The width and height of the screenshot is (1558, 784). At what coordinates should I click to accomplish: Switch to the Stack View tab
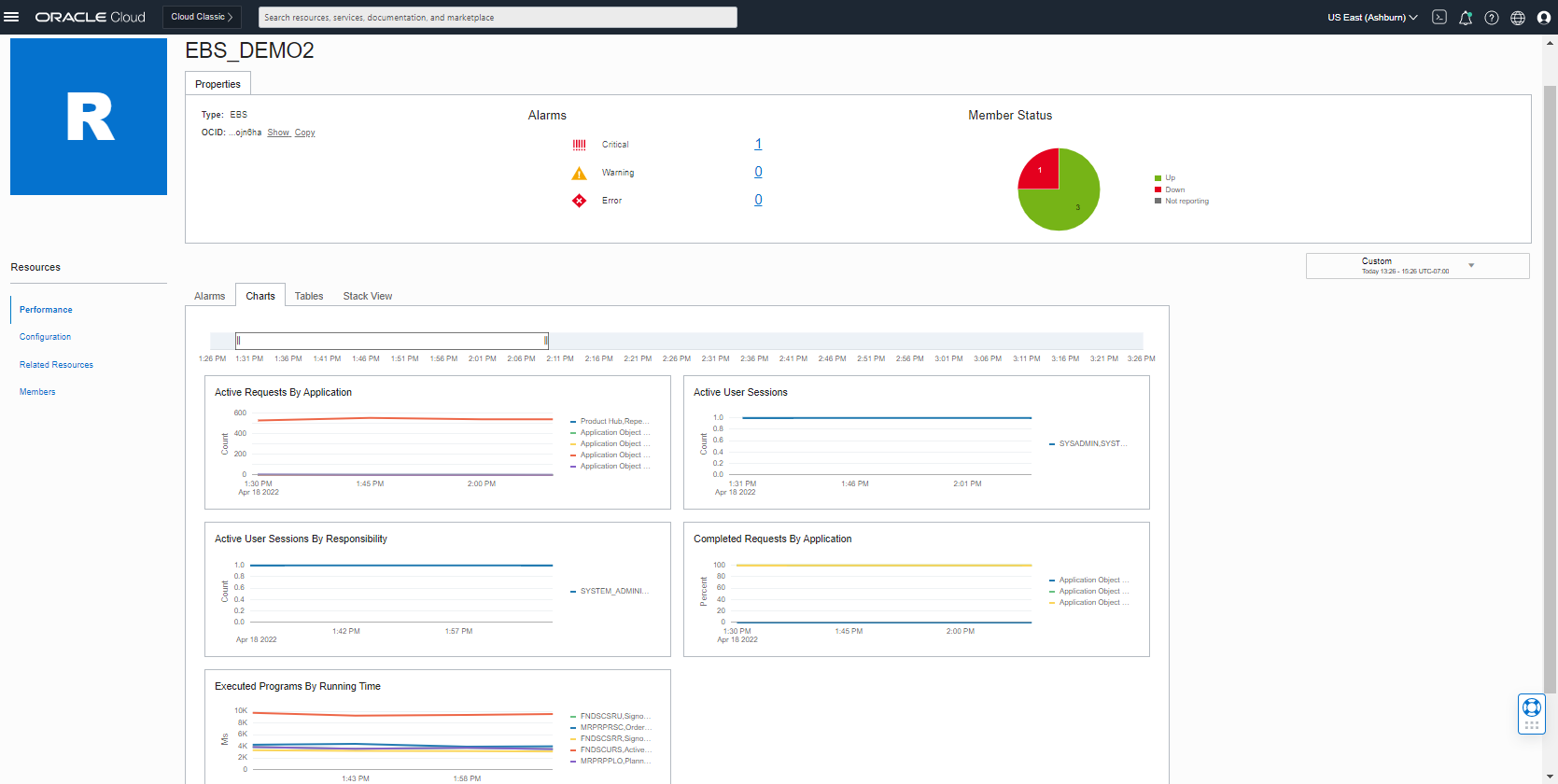pos(367,297)
